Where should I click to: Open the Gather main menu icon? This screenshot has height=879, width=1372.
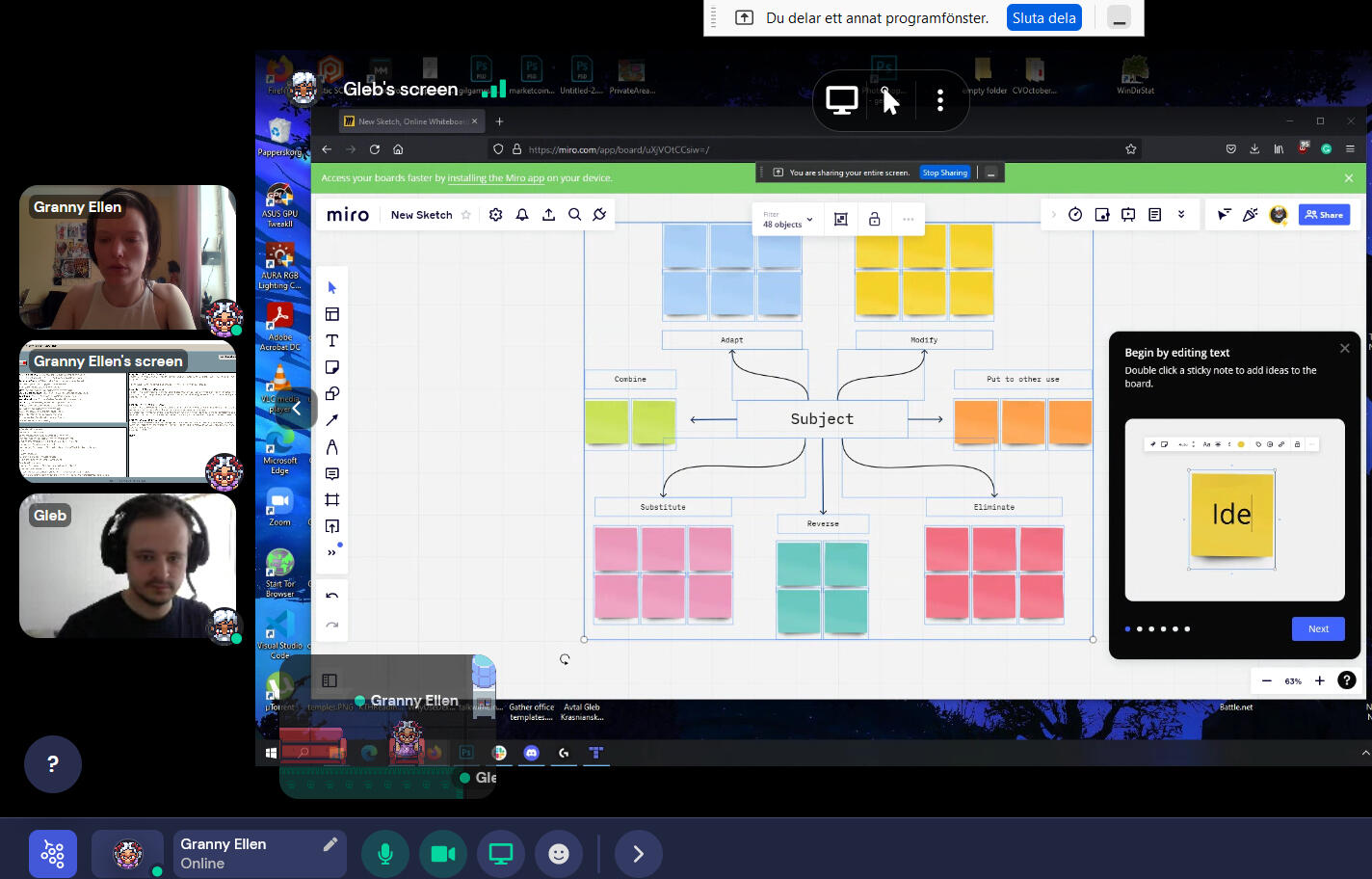[x=53, y=854]
